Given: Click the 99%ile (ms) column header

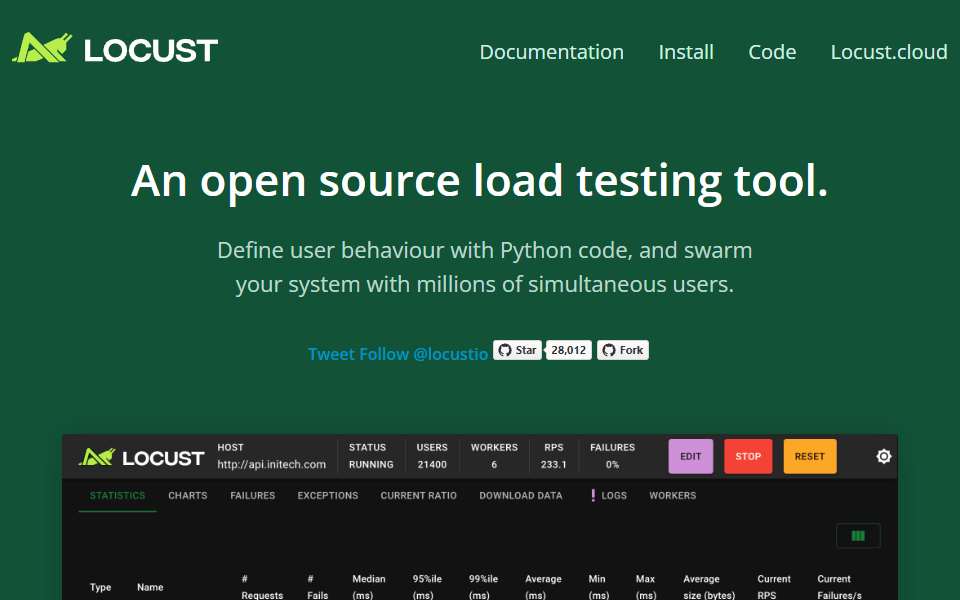Looking at the screenshot, I should point(483,587).
